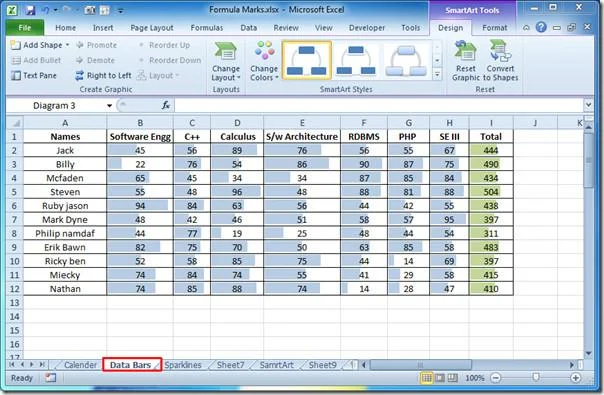Open the File tab
This screenshot has width=604, height=395.
click(x=25, y=28)
